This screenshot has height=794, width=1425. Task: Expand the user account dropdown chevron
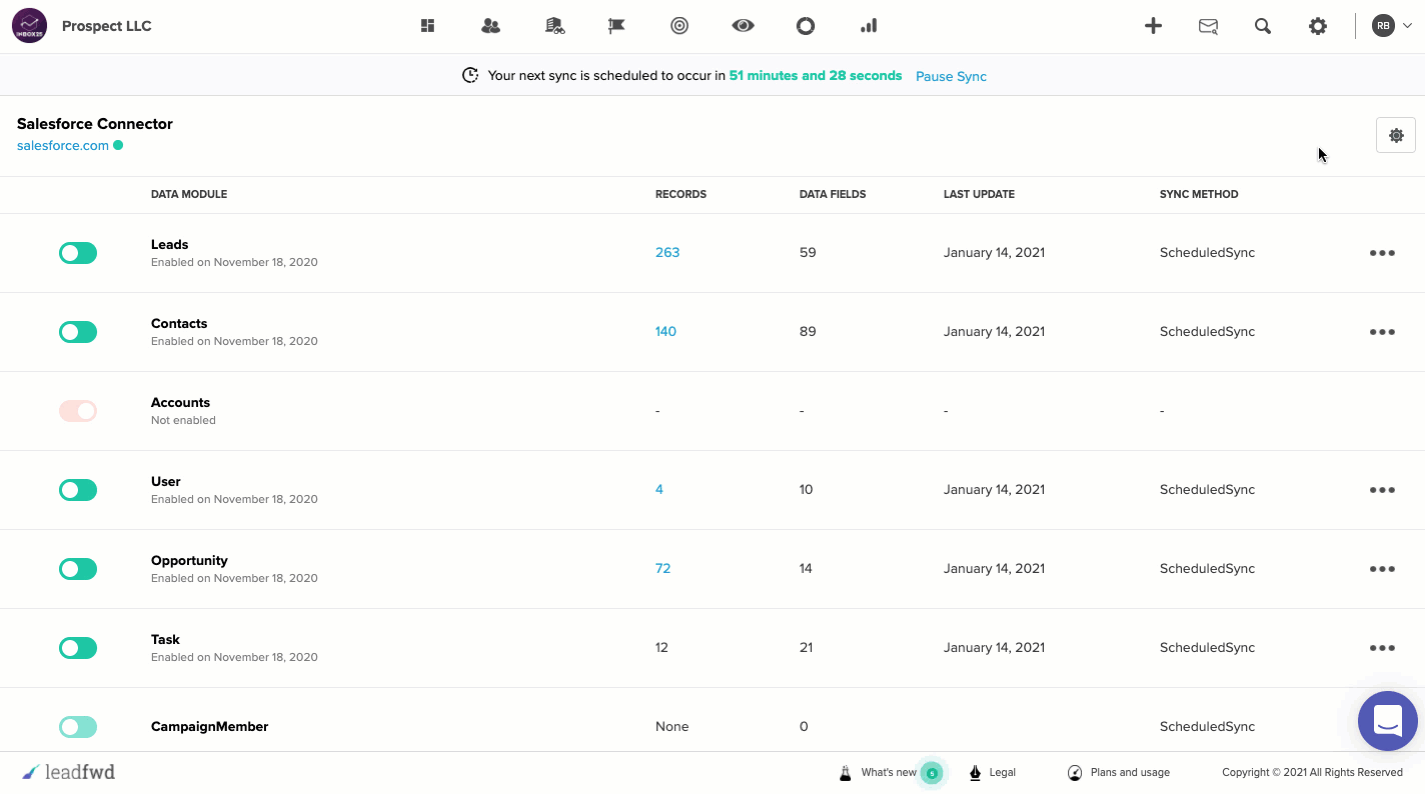[x=1407, y=26]
